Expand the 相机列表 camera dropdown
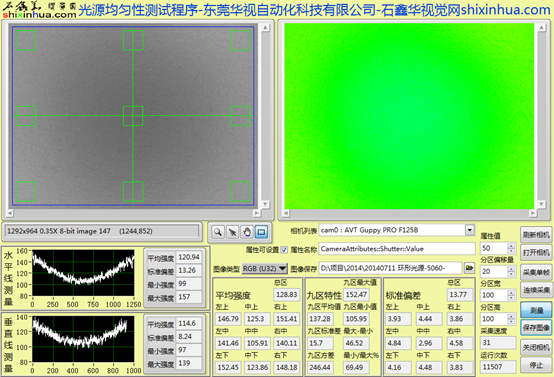This screenshot has height=377, width=554. [x=469, y=230]
